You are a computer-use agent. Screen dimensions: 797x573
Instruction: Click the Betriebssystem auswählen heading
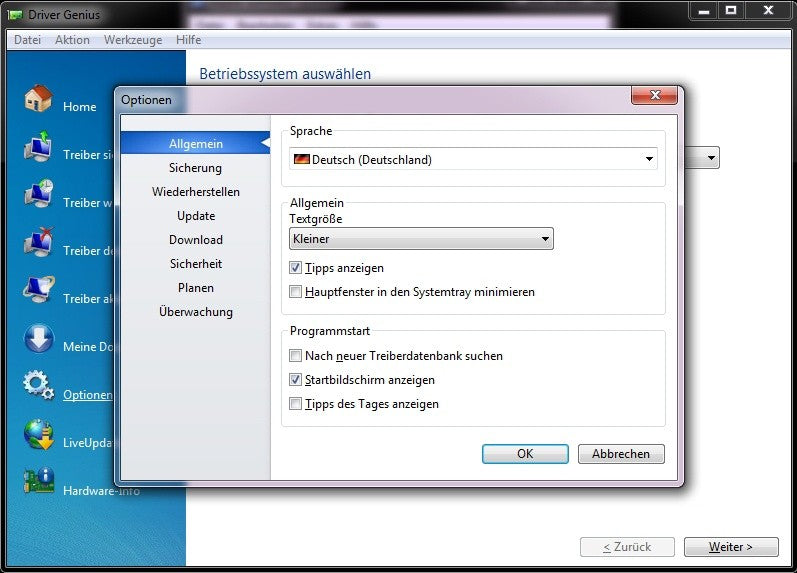285,74
